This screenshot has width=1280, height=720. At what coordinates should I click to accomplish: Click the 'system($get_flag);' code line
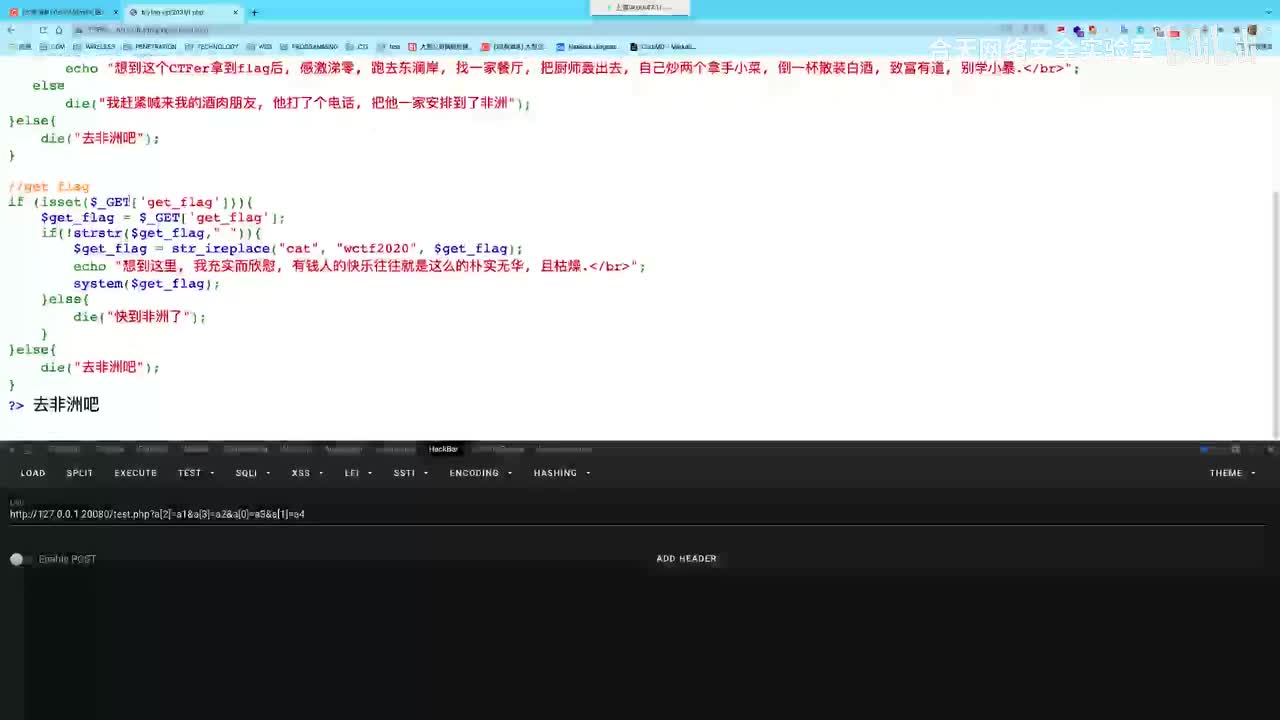click(x=146, y=284)
